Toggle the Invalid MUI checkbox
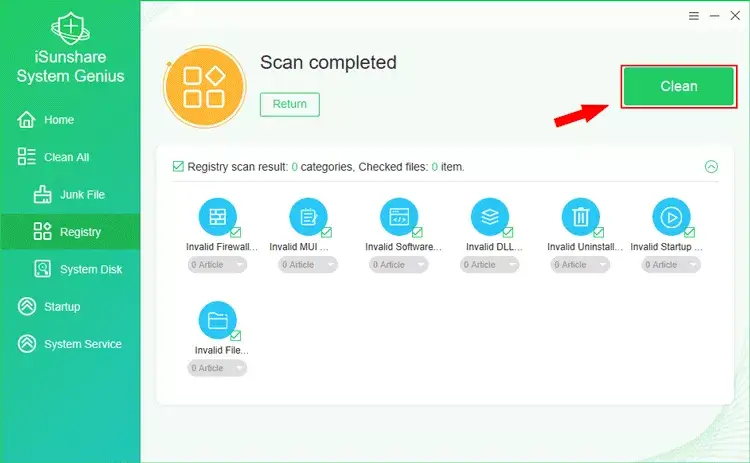750x463 pixels. tap(326, 232)
